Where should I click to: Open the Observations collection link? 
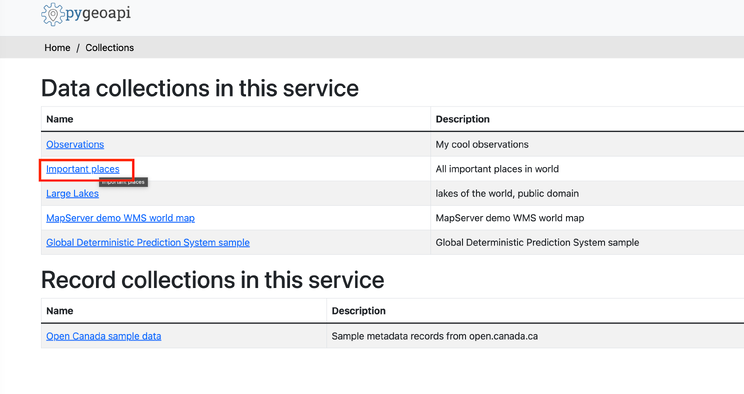(75, 144)
